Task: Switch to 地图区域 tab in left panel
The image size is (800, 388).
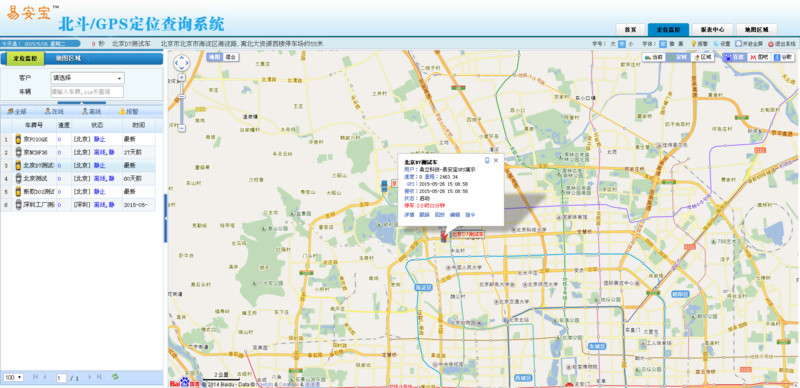Action: tap(68, 58)
